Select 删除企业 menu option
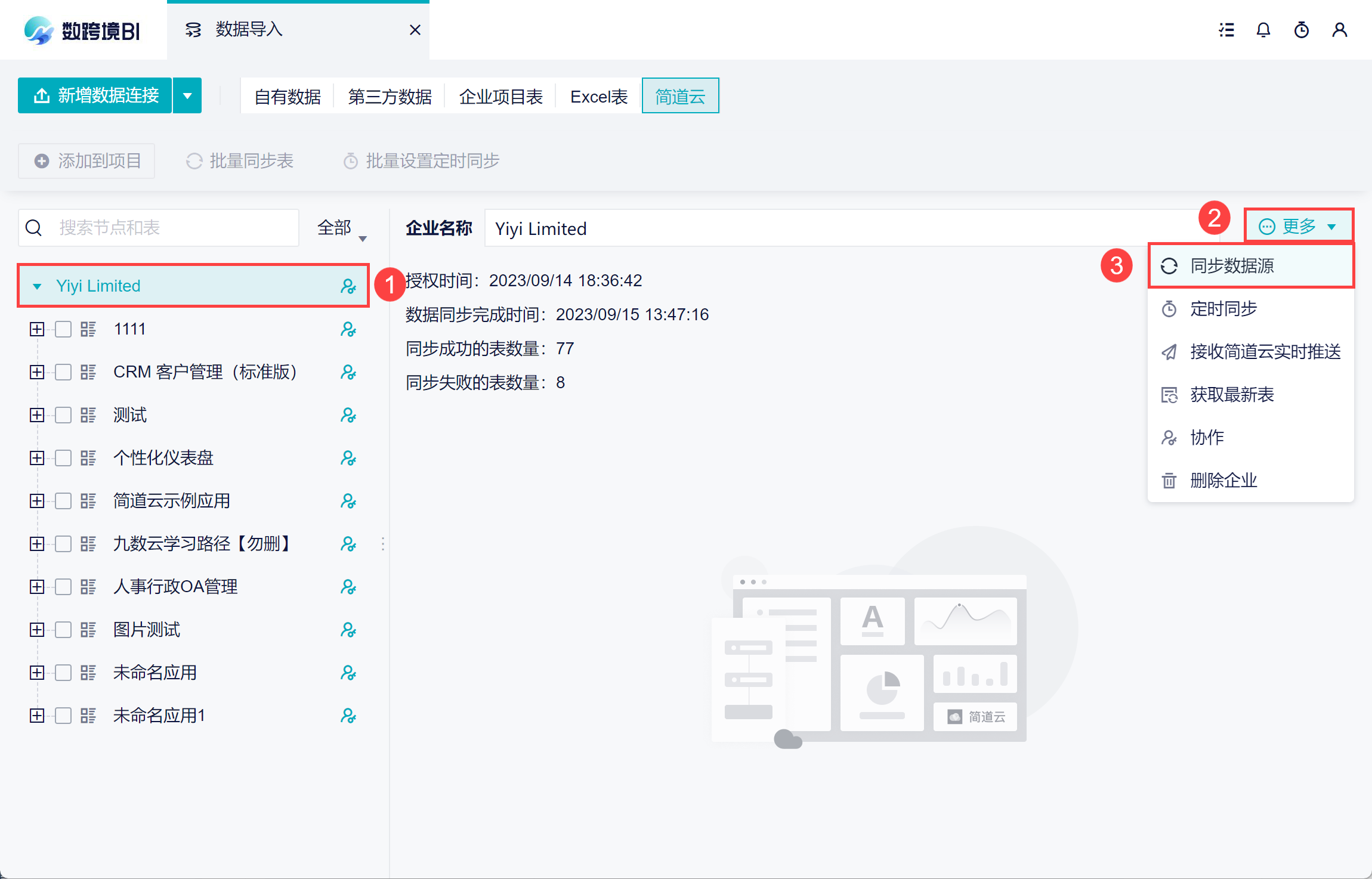The width and height of the screenshot is (1372, 879). click(1223, 480)
